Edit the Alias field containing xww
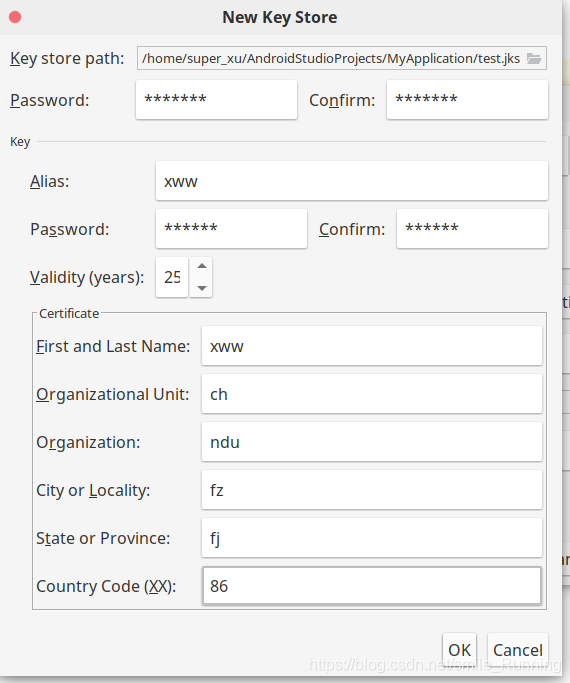Screen dimensions: 570x683 pyautogui.click(x=352, y=181)
